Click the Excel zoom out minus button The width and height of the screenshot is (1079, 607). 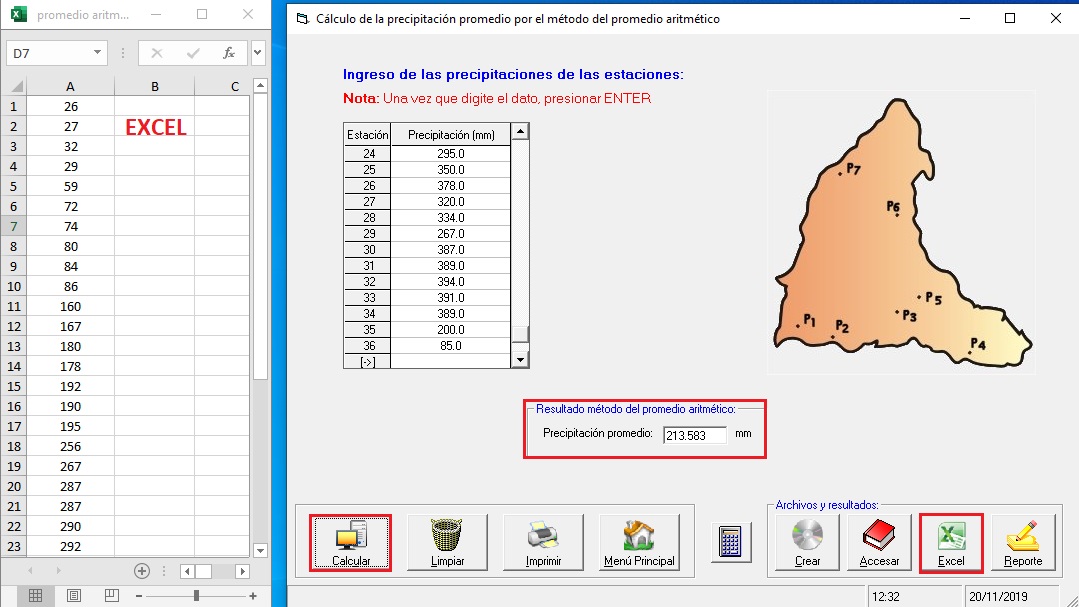(139, 596)
